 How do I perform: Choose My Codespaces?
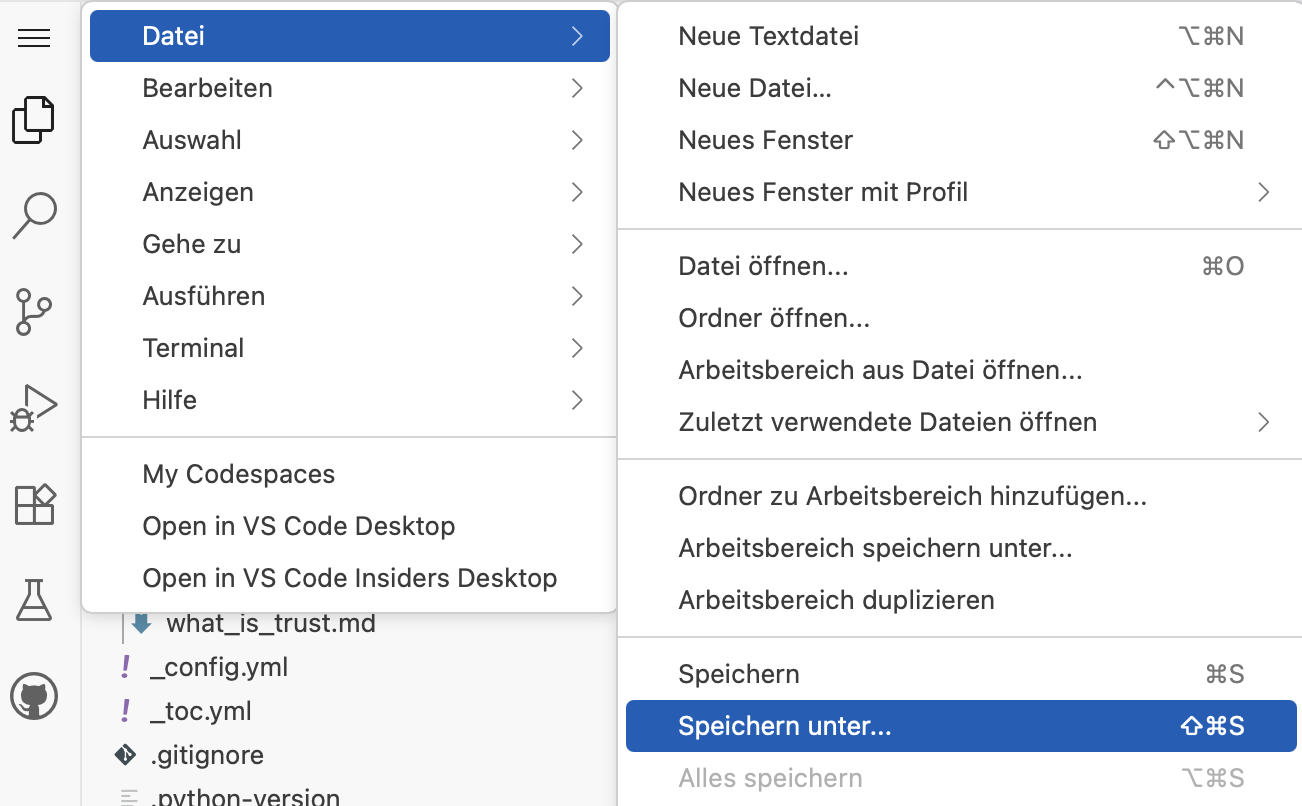[350, 474]
